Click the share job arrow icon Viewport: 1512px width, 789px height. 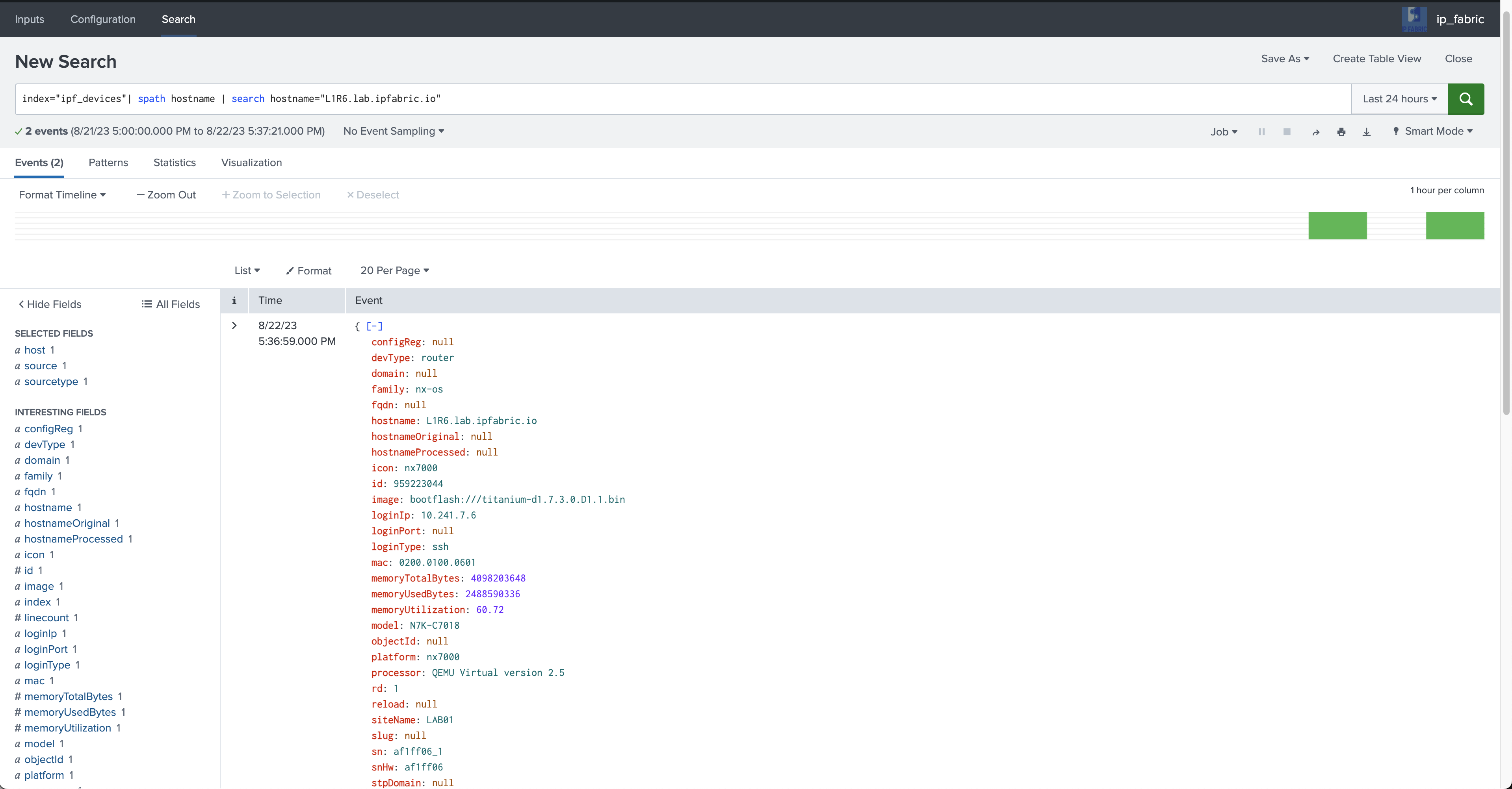1315,132
